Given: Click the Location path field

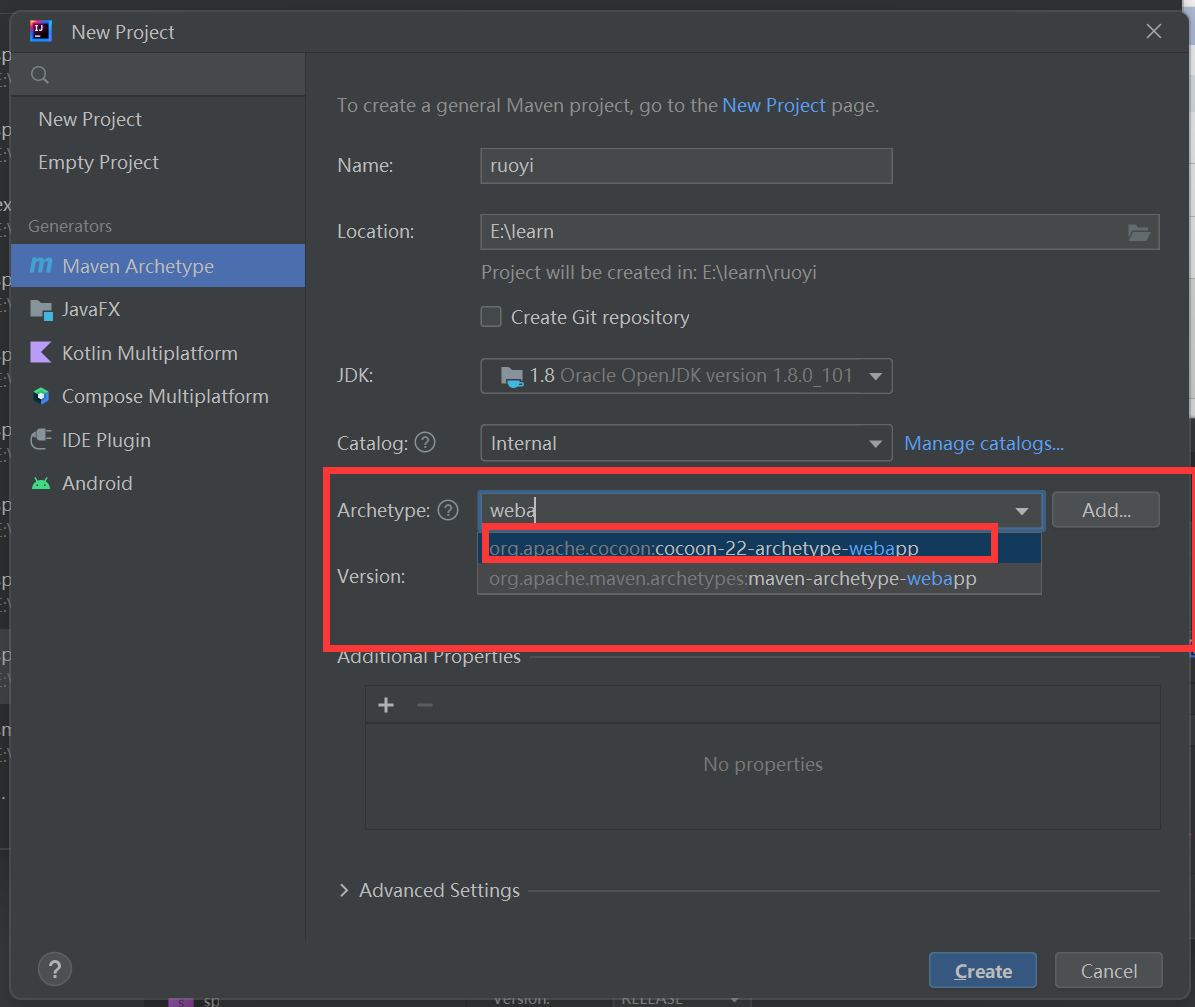Looking at the screenshot, I should [819, 232].
